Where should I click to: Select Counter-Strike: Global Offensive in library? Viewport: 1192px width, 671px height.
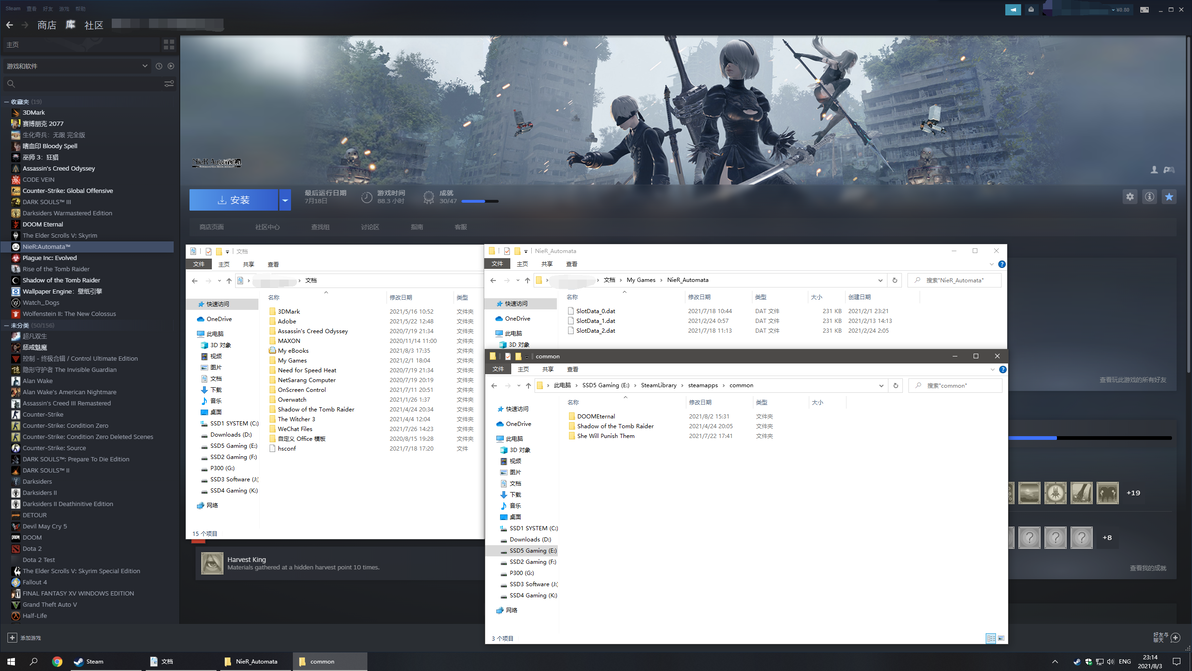coord(67,191)
